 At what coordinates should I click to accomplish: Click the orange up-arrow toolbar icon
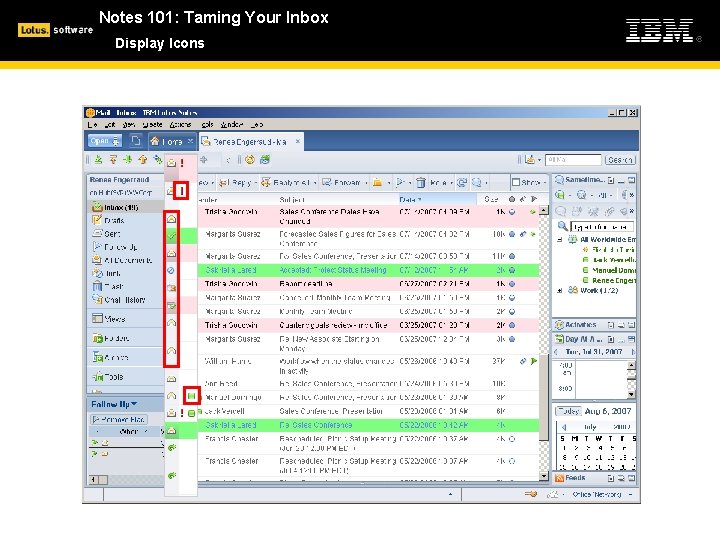click(143, 160)
